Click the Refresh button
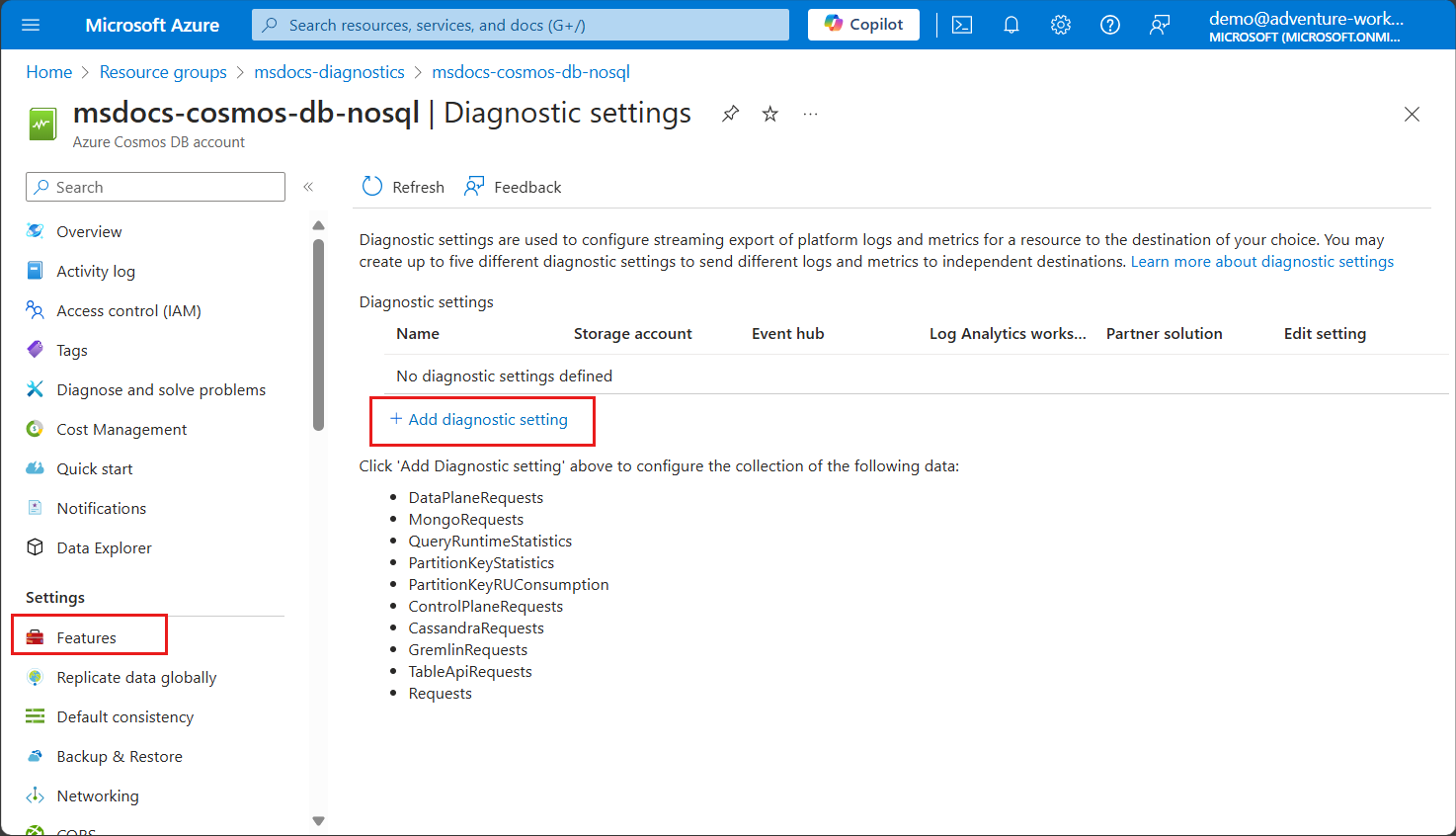Viewport: 1456px width, 836px height. (403, 187)
